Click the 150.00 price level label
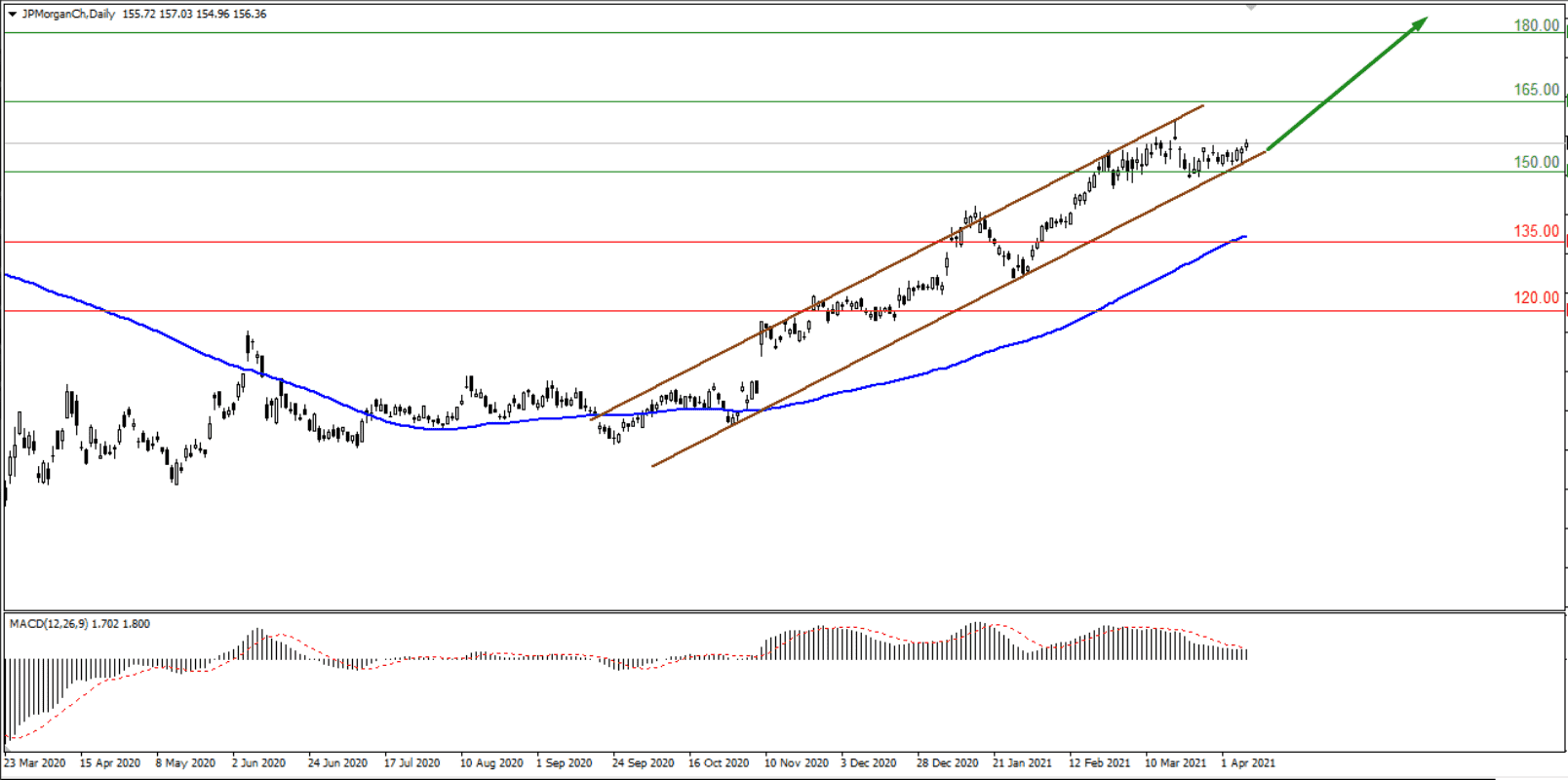This screenshot has width=1568, height=780. click(x=1536, y=163)
